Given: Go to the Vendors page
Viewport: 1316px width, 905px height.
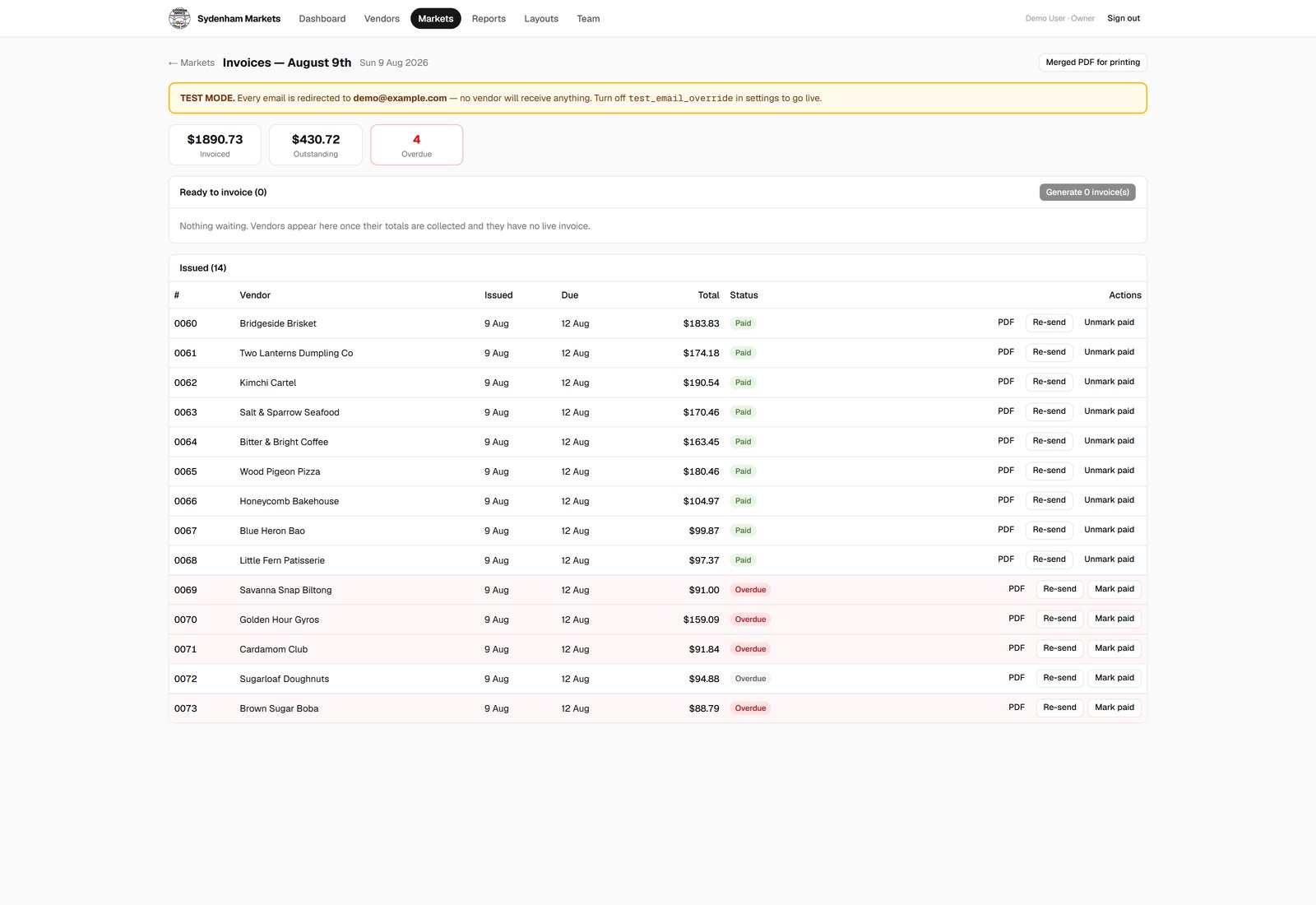Looking at the screenshot, I should pyautogui.click(x=382, y=18).
